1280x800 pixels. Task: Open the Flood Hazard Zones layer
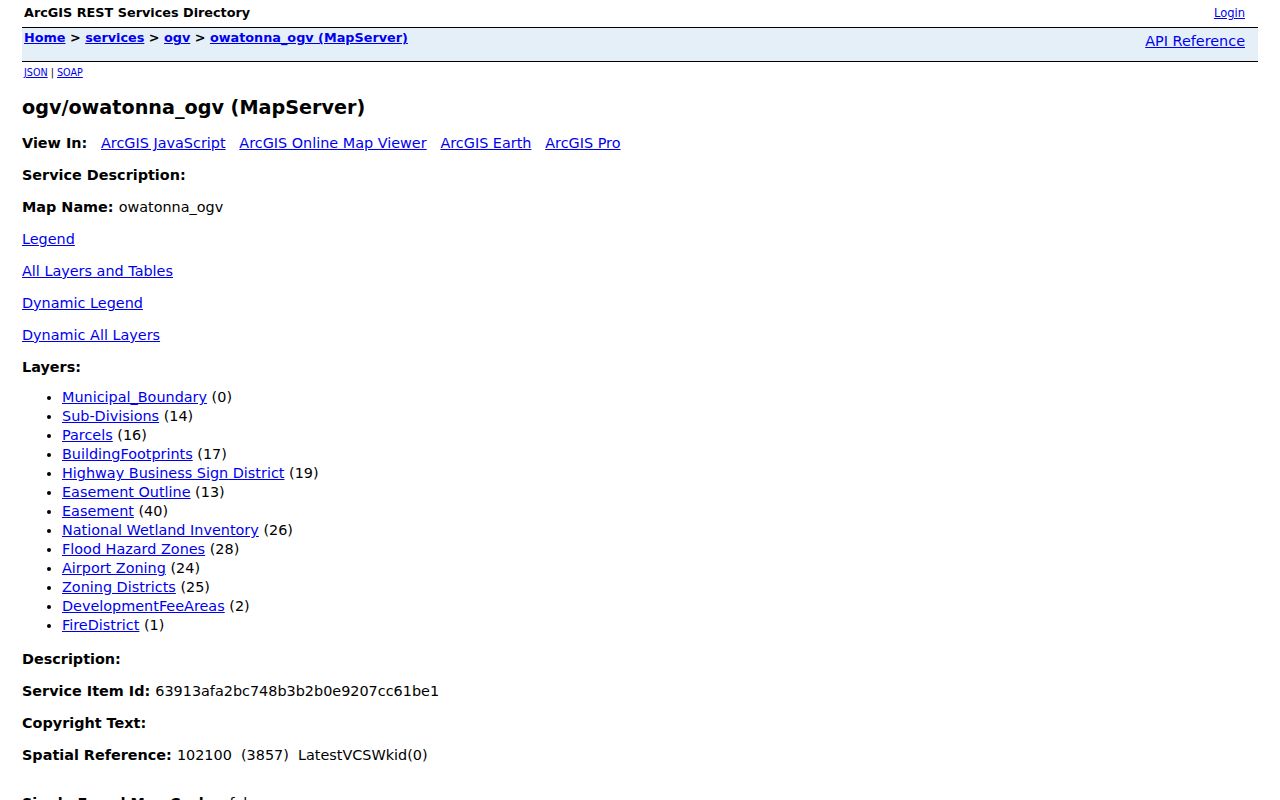tap(133, 549)
